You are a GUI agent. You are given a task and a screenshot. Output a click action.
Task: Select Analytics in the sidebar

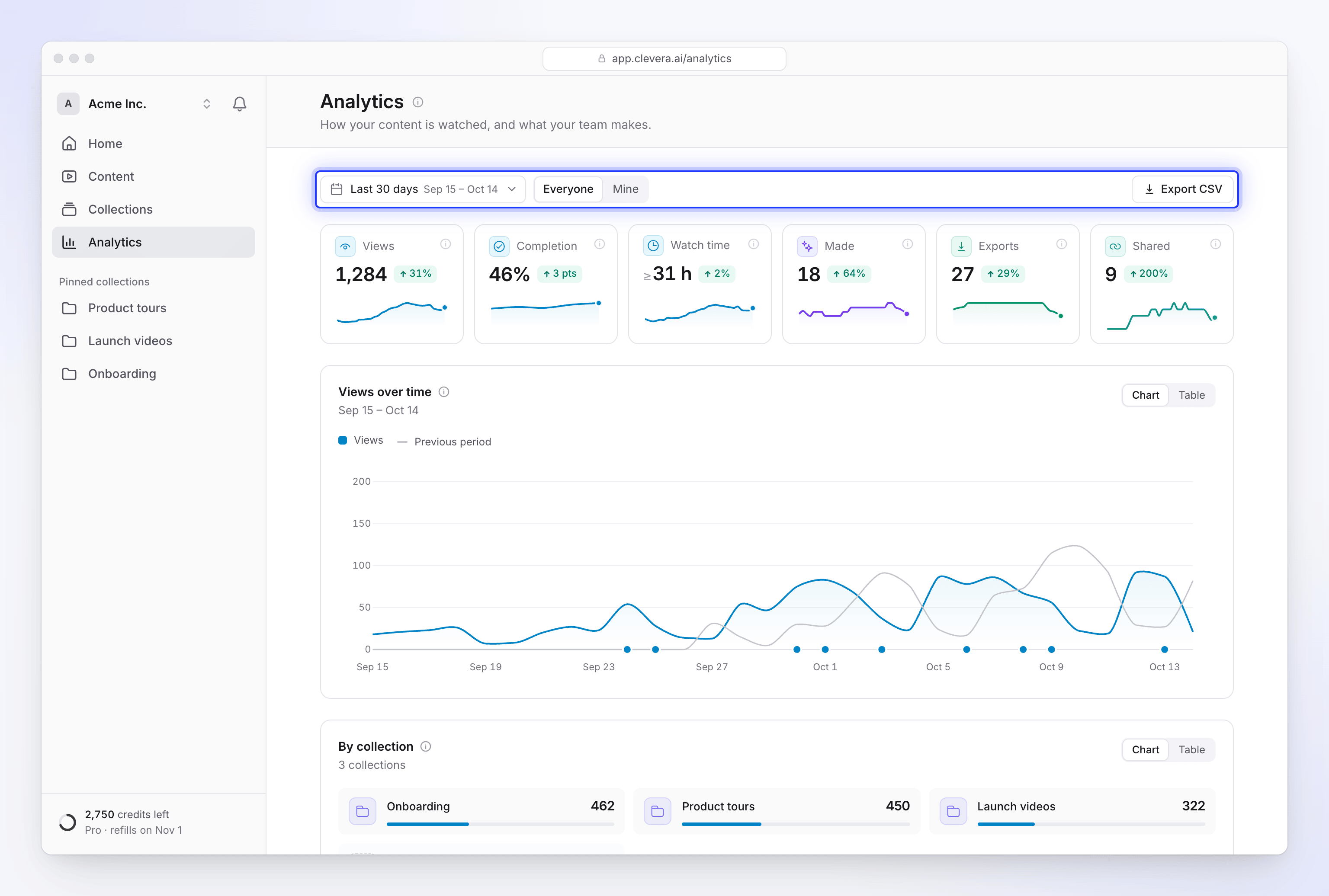click(153, 242)
